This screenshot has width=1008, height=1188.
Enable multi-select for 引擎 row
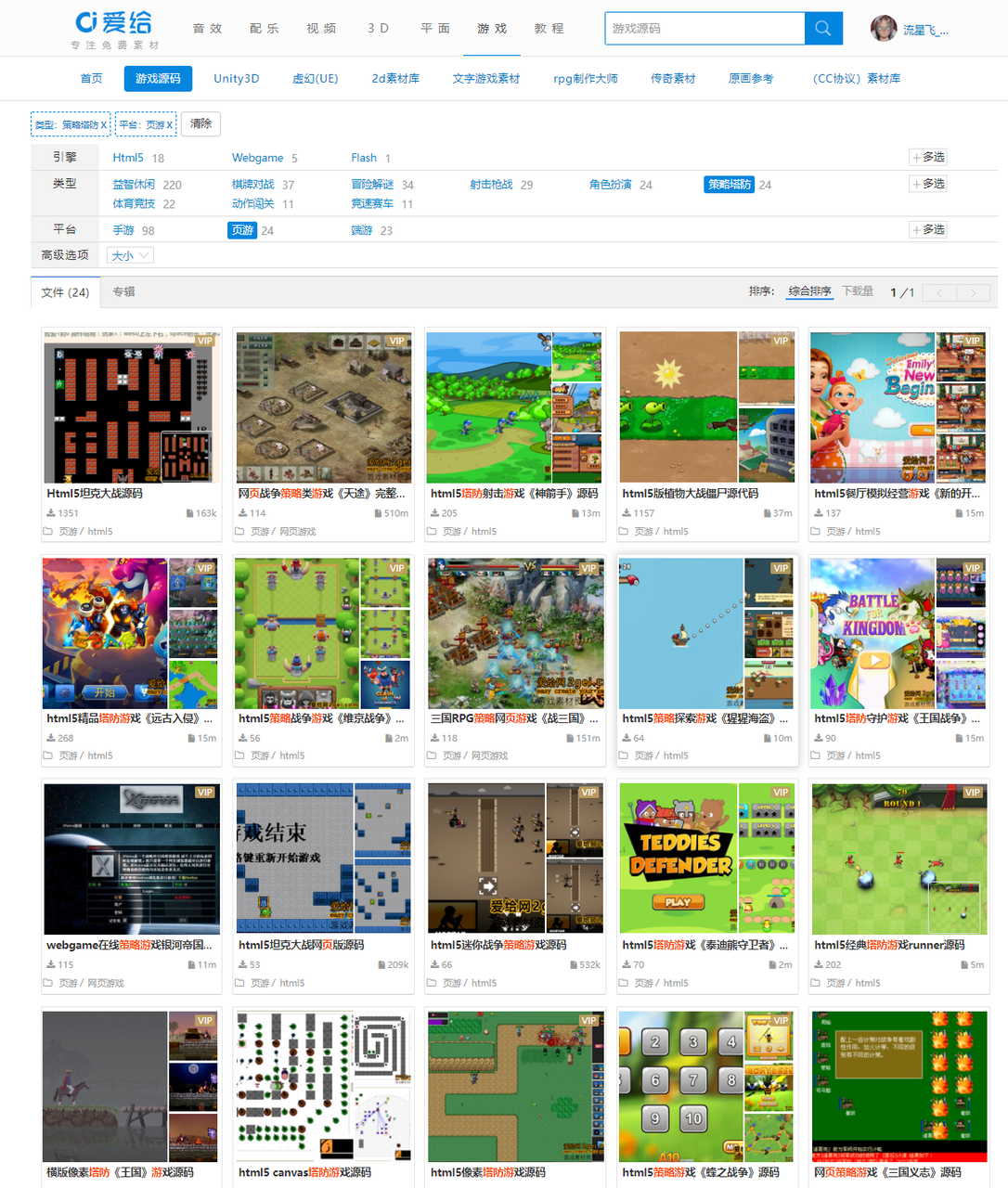click(928, 157)
